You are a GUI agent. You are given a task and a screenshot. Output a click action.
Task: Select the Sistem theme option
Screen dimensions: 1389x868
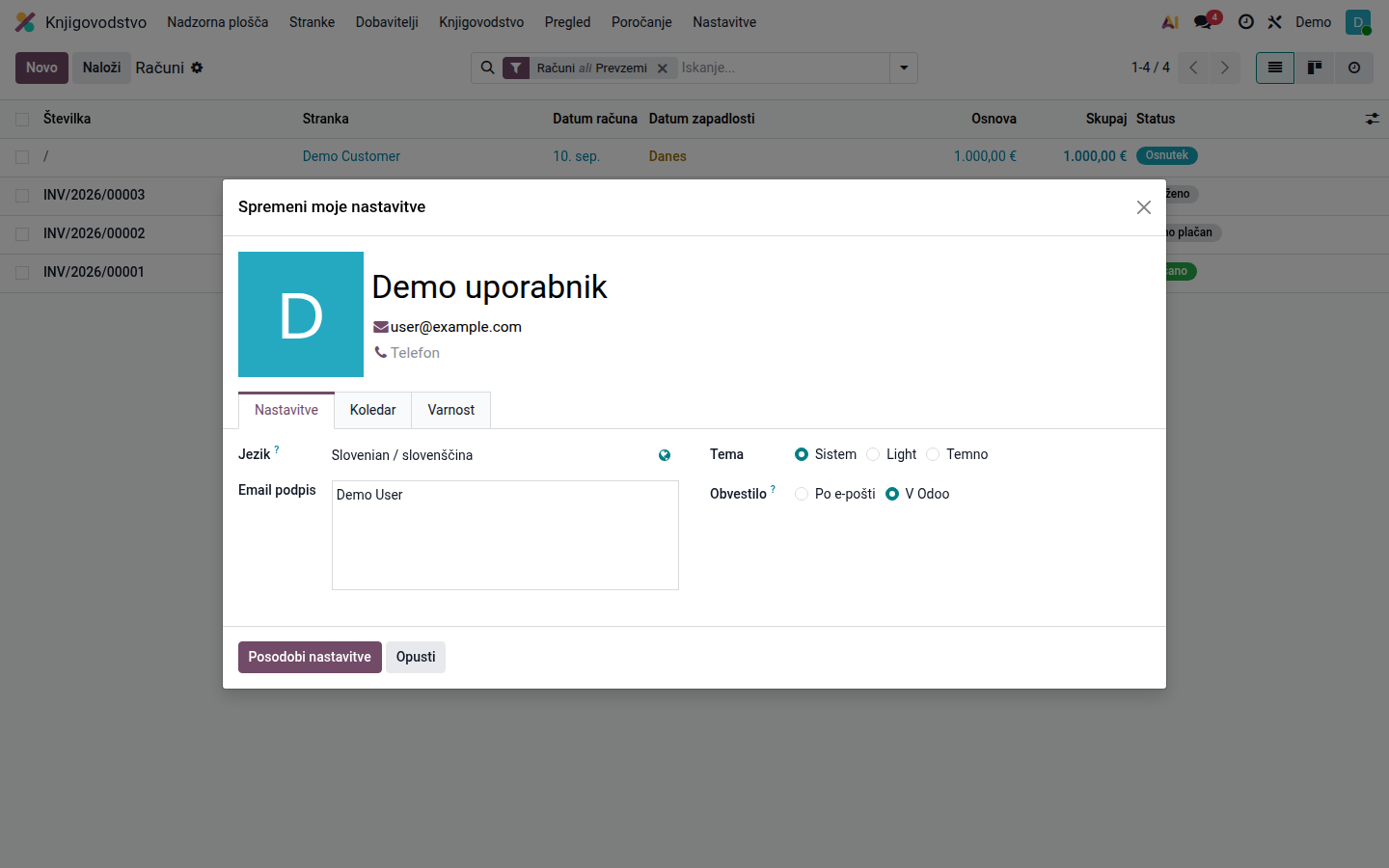[802, 454]
